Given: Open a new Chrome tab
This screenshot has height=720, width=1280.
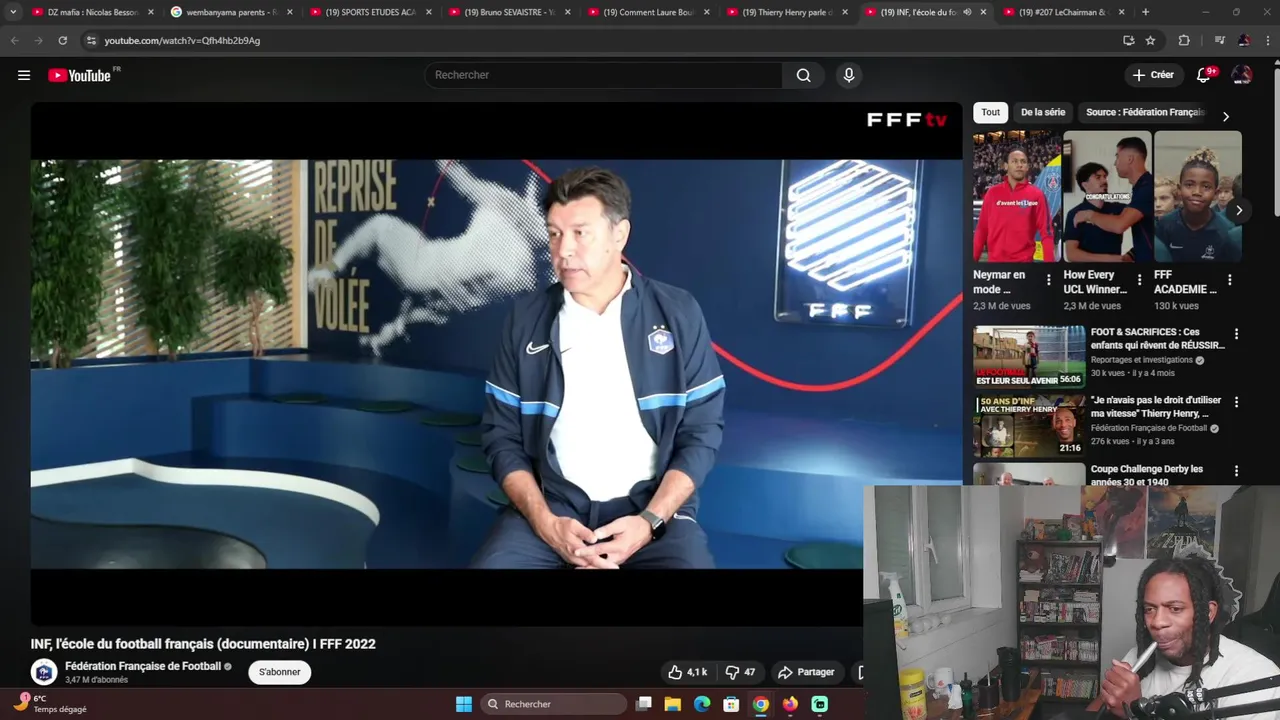Looking at the screenshot, I should pos(1145,12).
